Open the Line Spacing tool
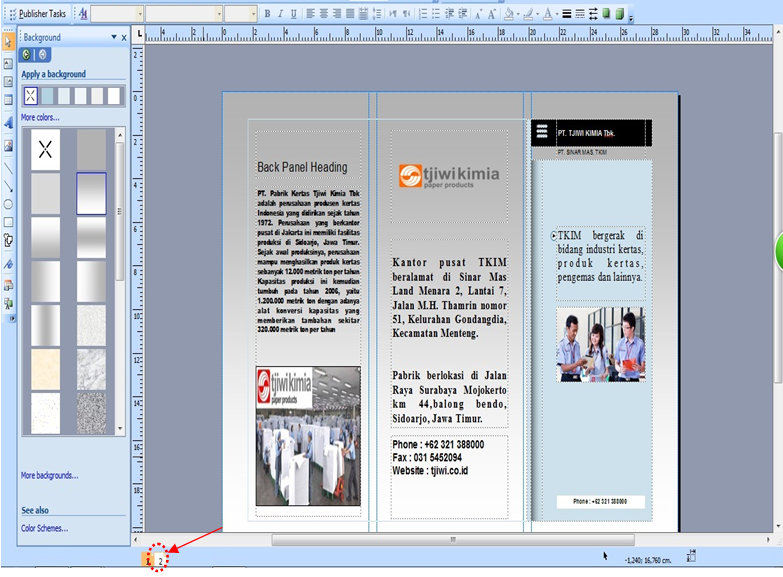 coord(377,14)
